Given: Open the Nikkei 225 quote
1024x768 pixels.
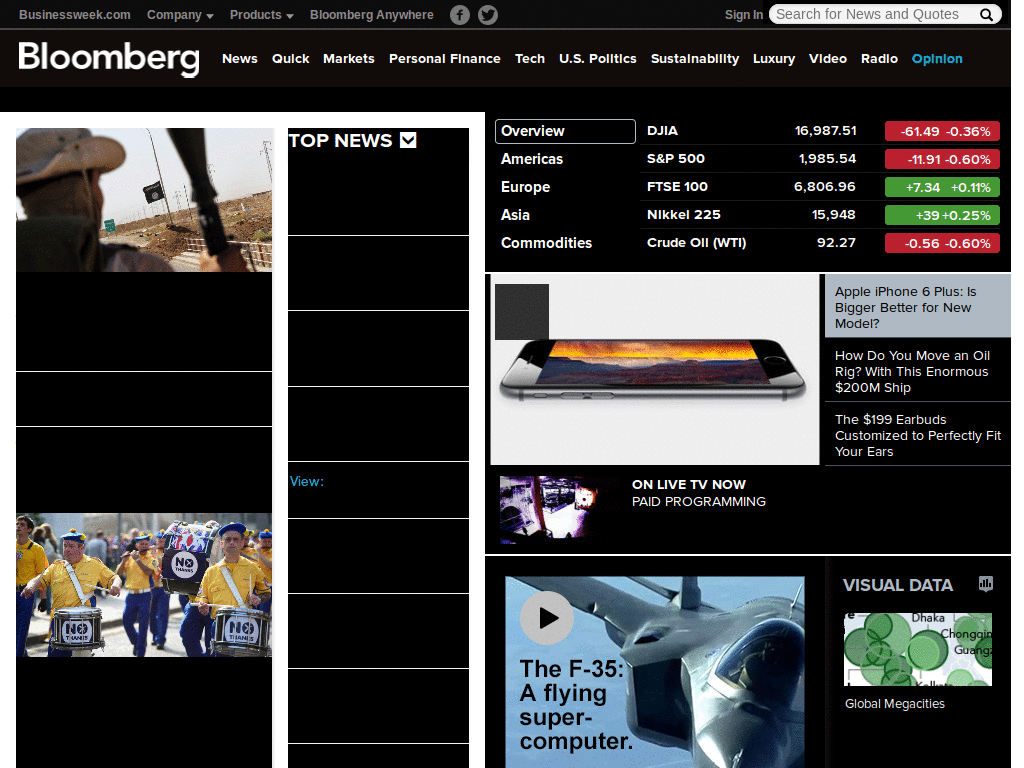Looking at the screenshot, I should click(684, 215).
